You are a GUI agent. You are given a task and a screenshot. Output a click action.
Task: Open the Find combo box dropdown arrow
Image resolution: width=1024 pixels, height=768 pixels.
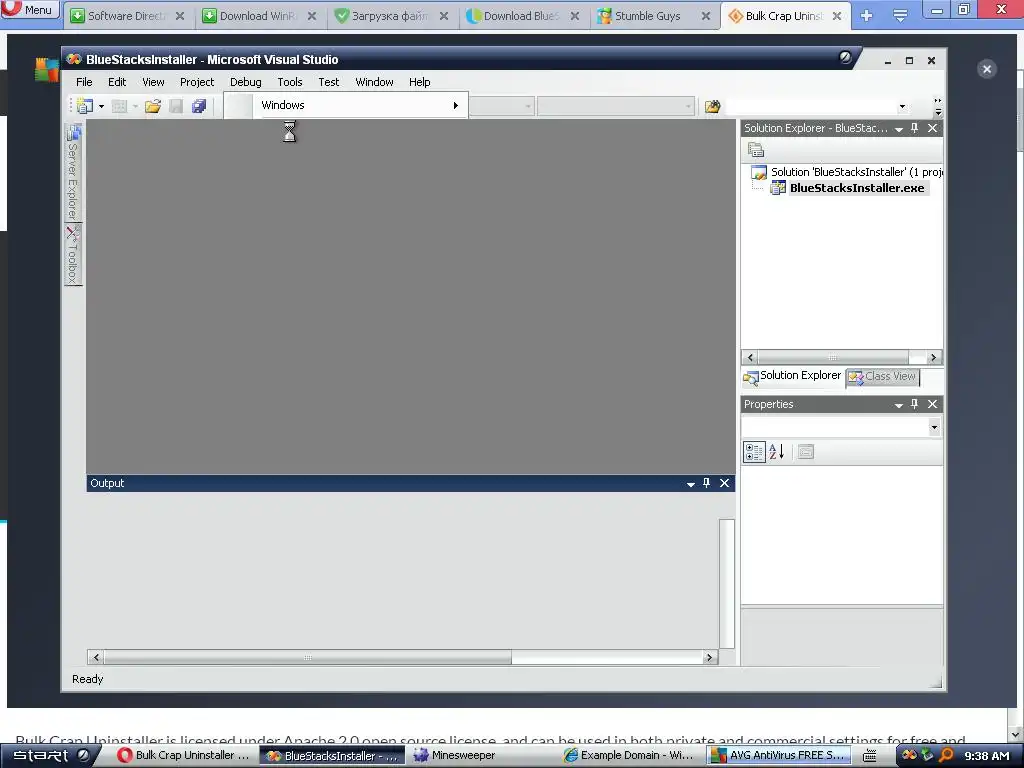point(903,106)
